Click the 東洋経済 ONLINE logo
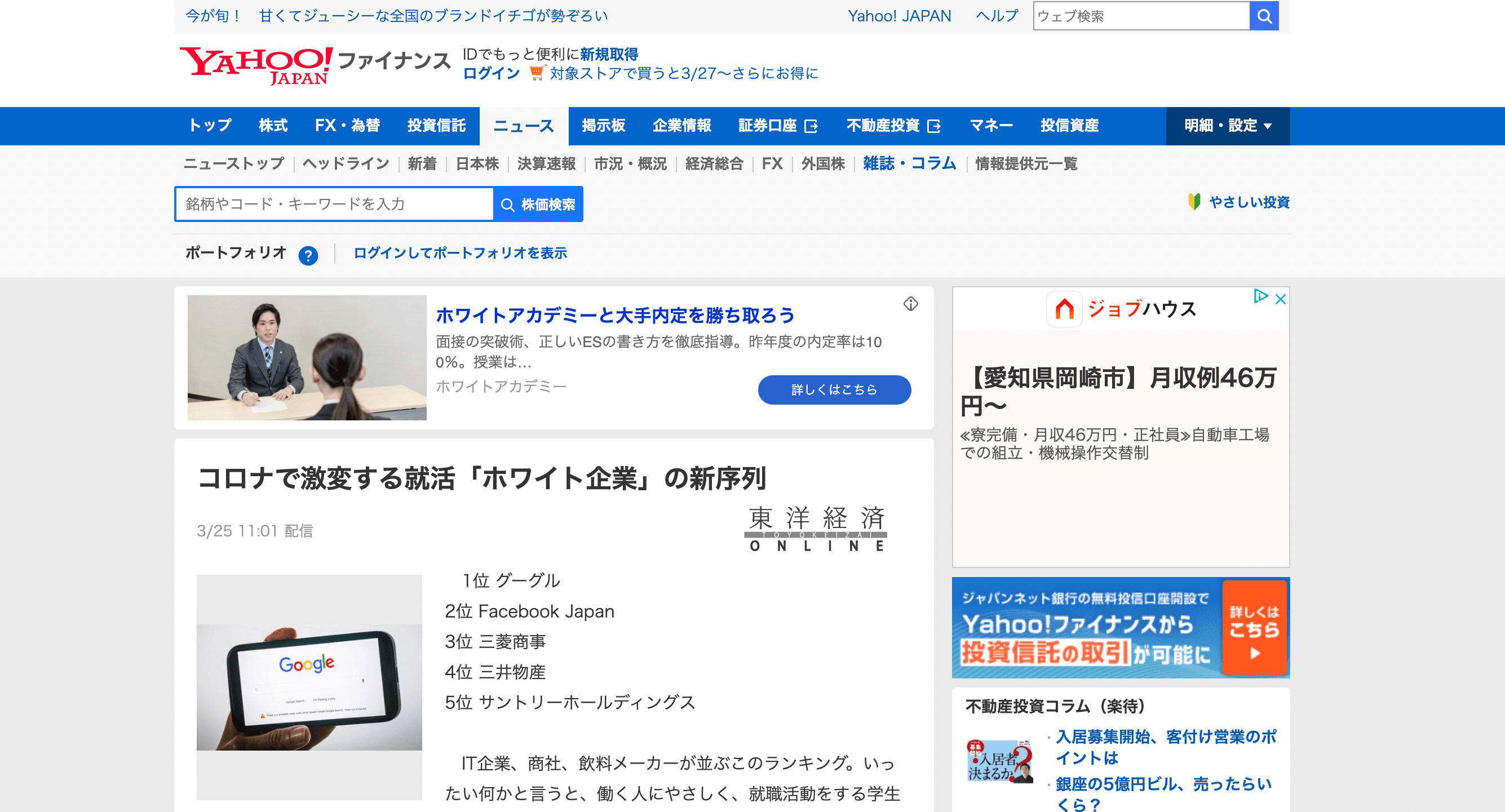The width and height of the screenshot is (1505, 812). coord(816,529)
